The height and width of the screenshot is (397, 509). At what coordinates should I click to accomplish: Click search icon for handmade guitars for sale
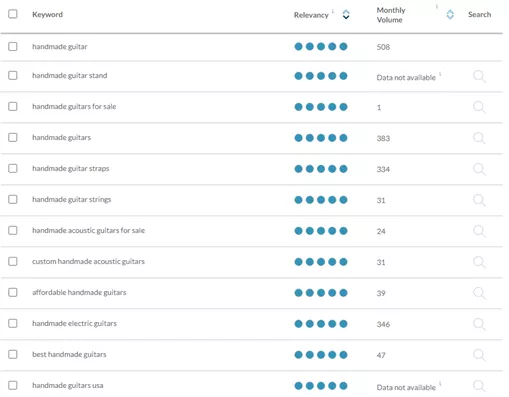click(479, 107)
